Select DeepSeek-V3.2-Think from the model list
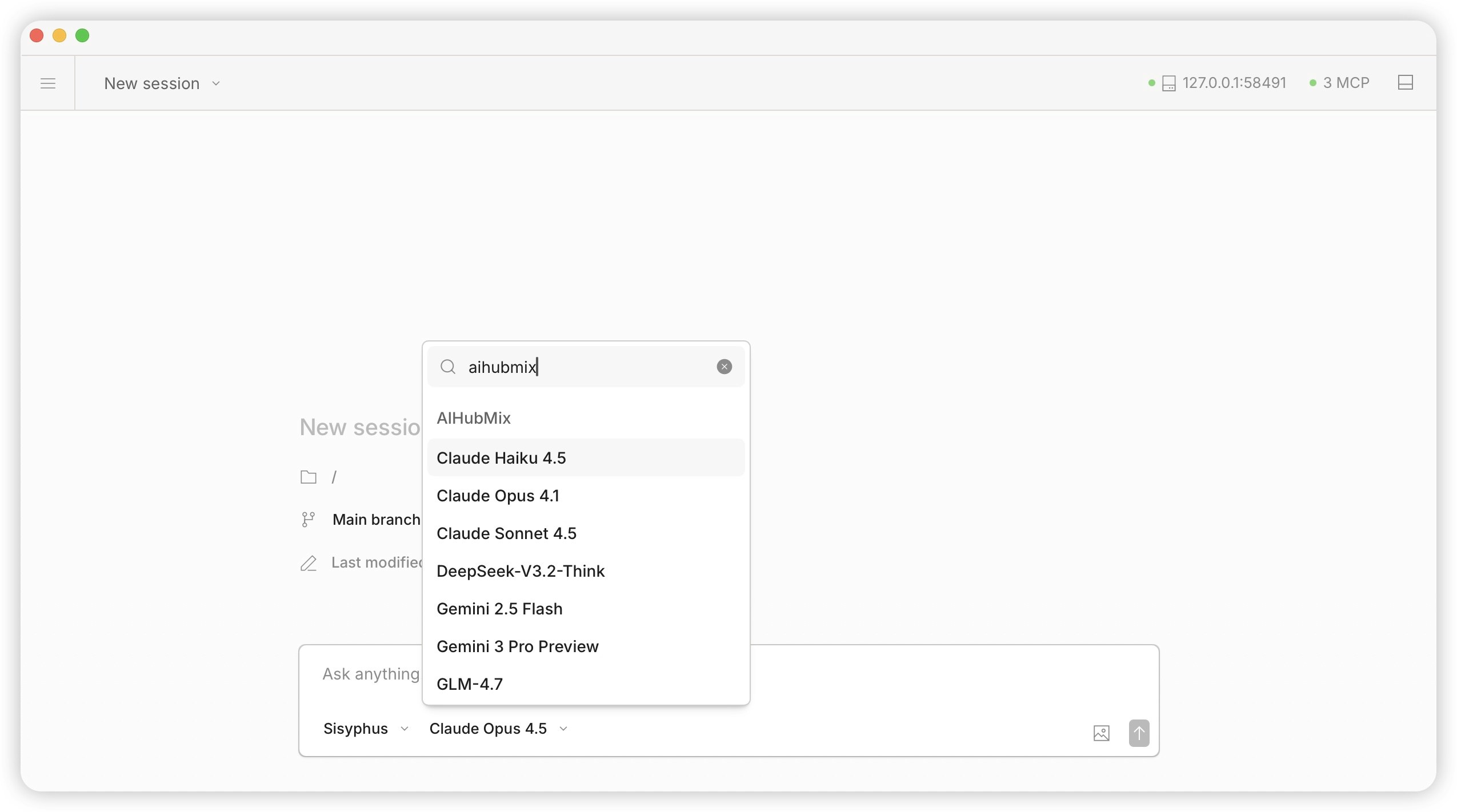The image size is (1457, 812). [521, 570]
